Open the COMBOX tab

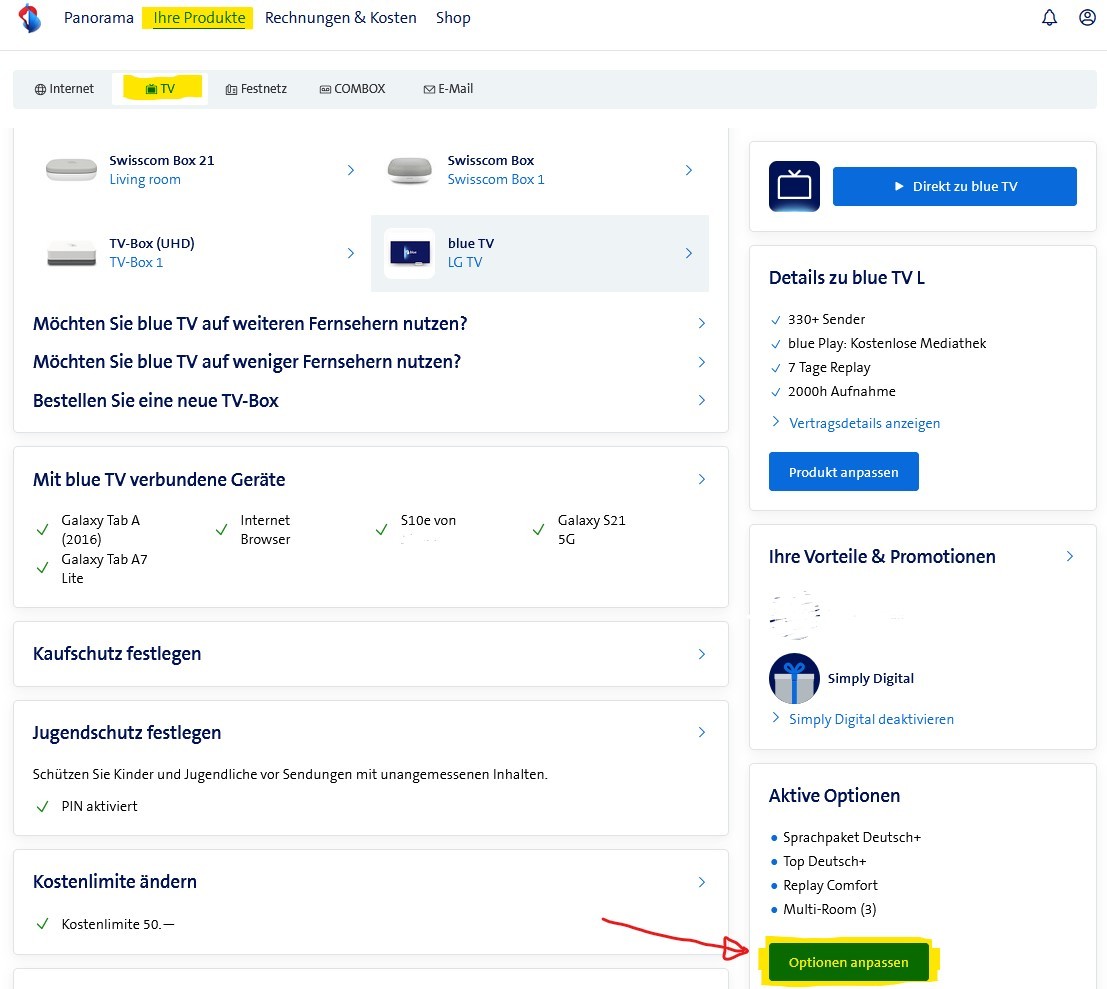point(352,89)
